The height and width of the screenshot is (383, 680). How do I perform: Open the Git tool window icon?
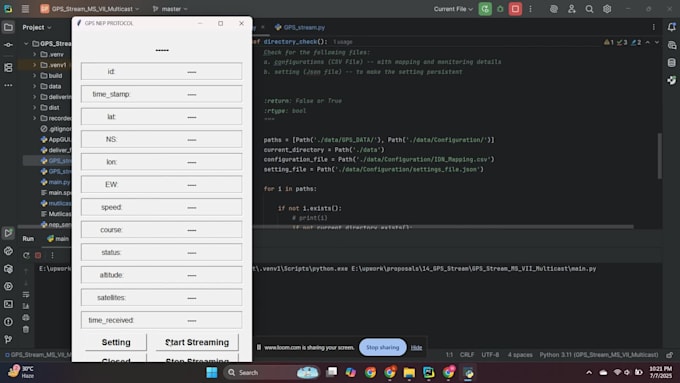pos(8,339)
